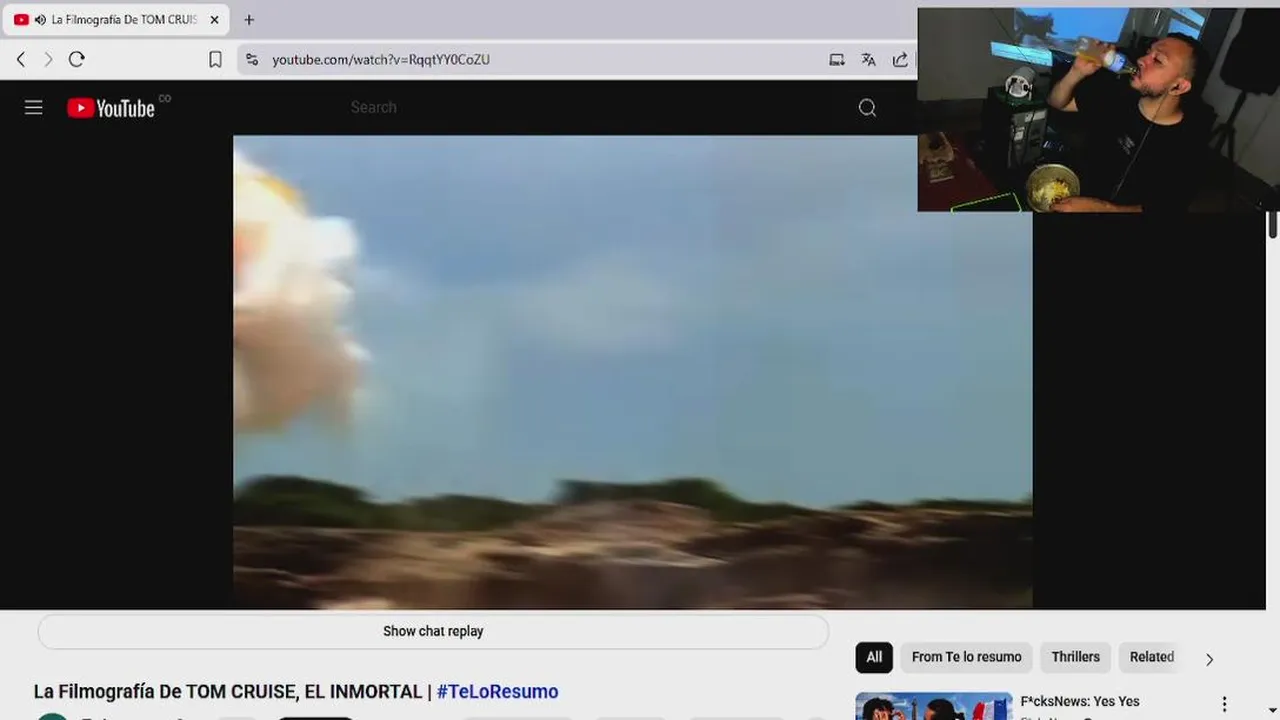Select the La Filmografía De TOM CRUISE tab
Image resolution: width=1280 pixels, height=720 pixels.
(116, 20)
